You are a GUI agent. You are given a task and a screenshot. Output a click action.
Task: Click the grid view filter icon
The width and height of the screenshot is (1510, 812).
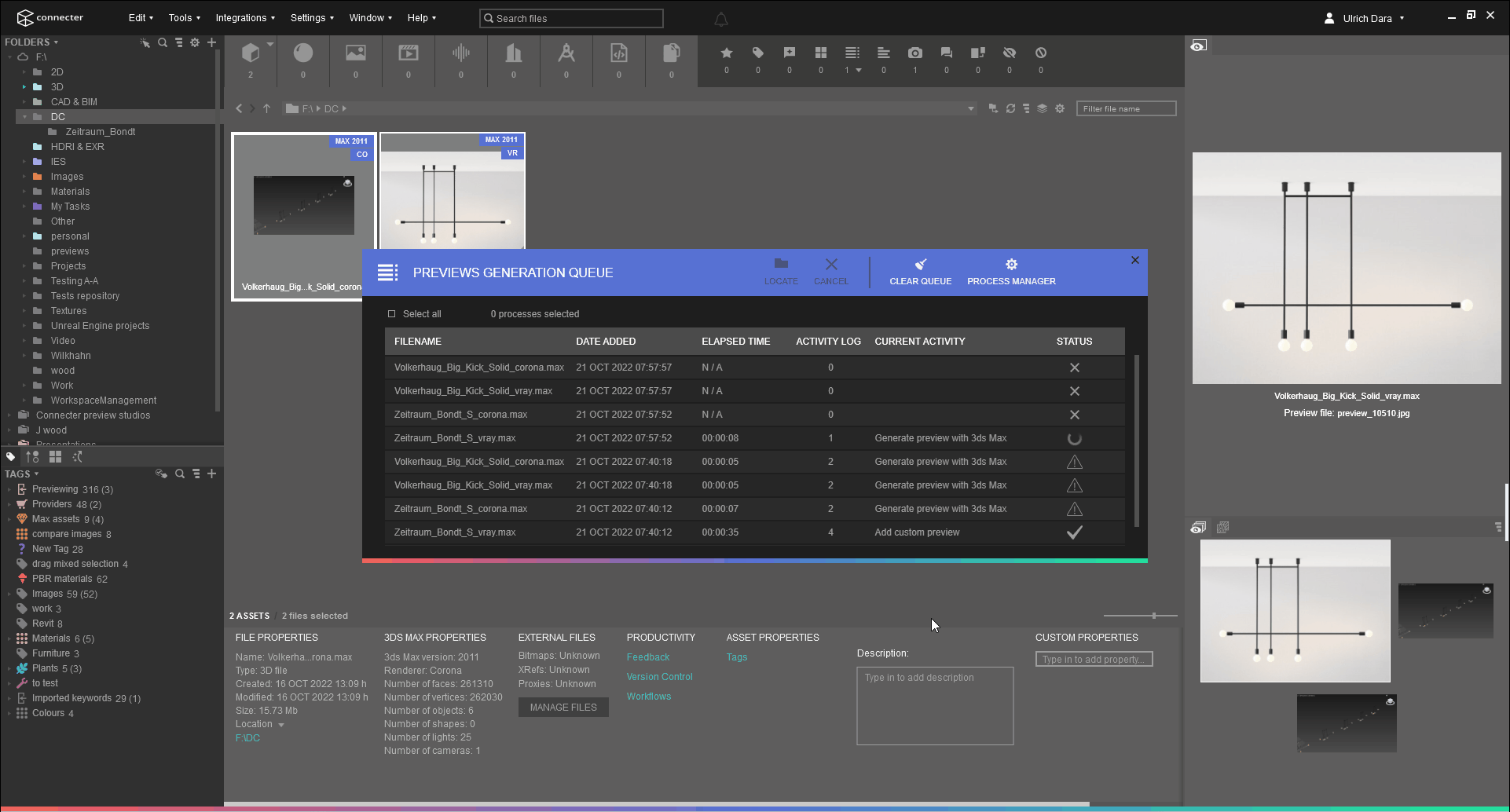click(821, 53)
